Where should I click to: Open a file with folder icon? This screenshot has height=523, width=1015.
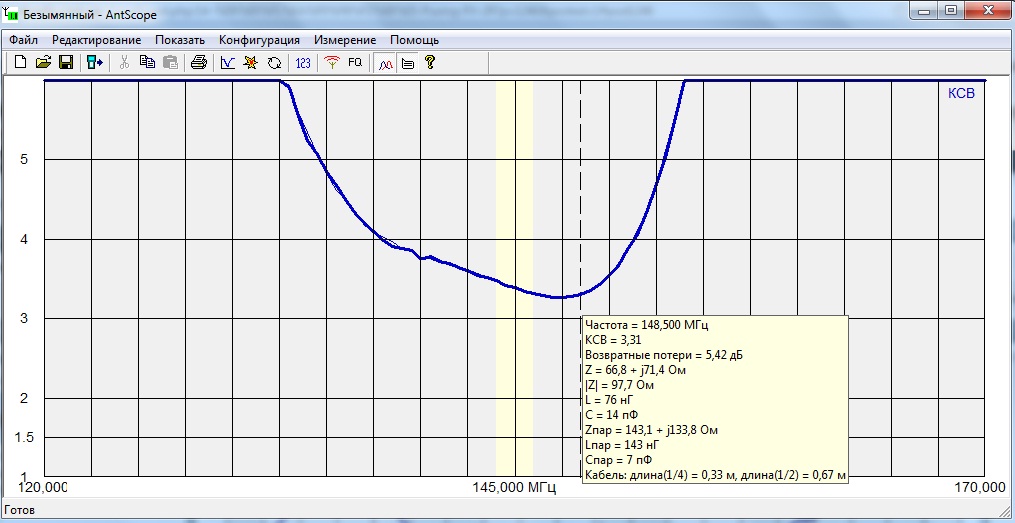(43, 63)
